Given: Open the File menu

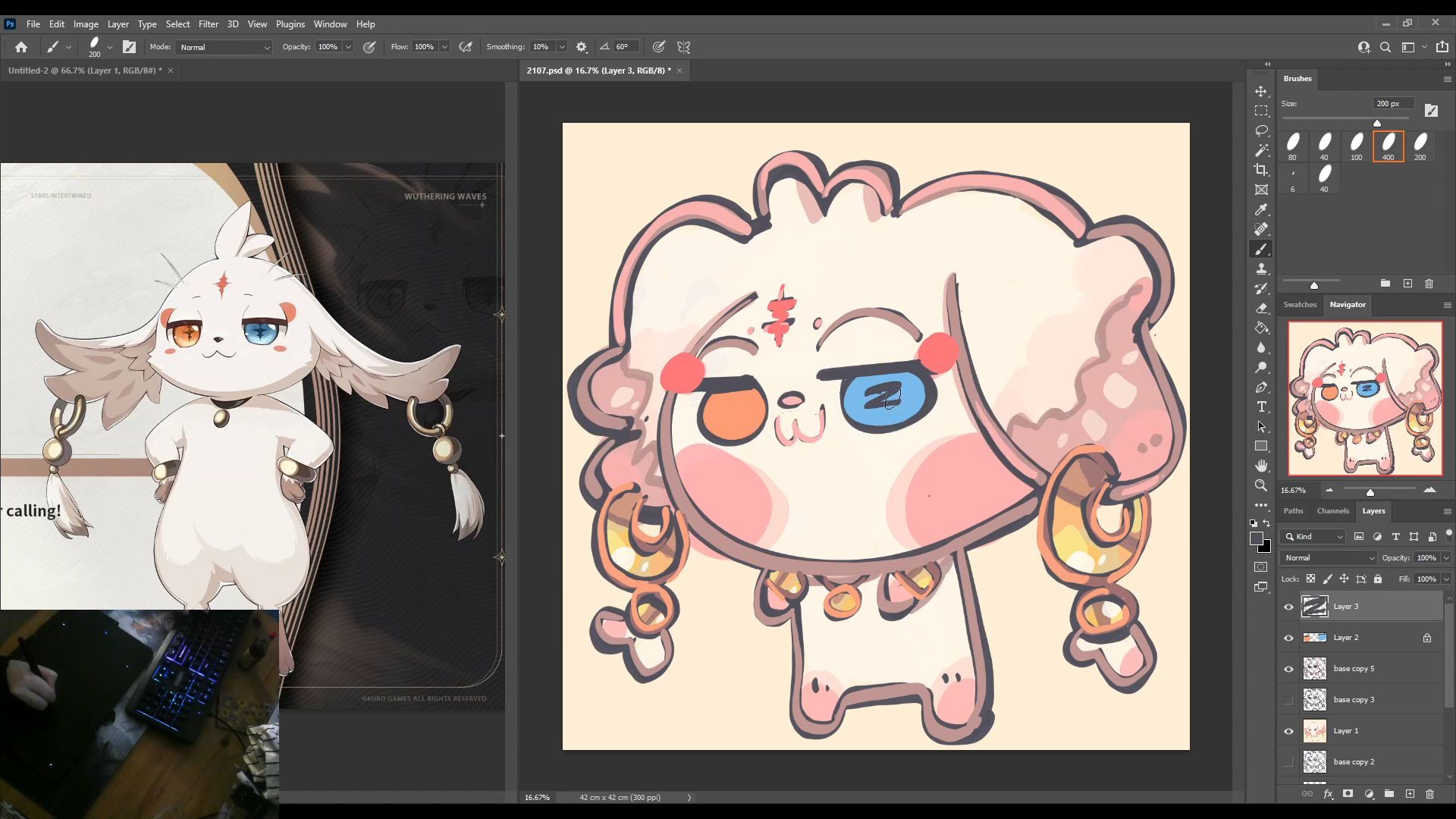Looking at the screenshot, I should click(x=33, y=24).
